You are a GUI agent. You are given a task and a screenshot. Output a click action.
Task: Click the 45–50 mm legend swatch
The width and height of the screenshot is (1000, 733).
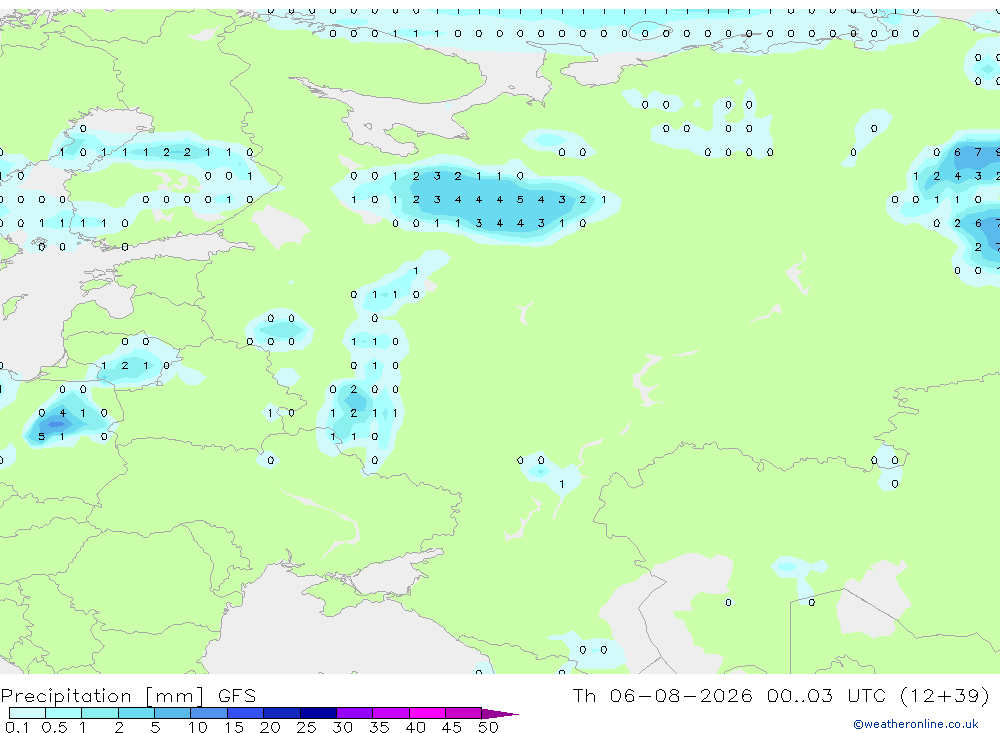coord(463,713)
